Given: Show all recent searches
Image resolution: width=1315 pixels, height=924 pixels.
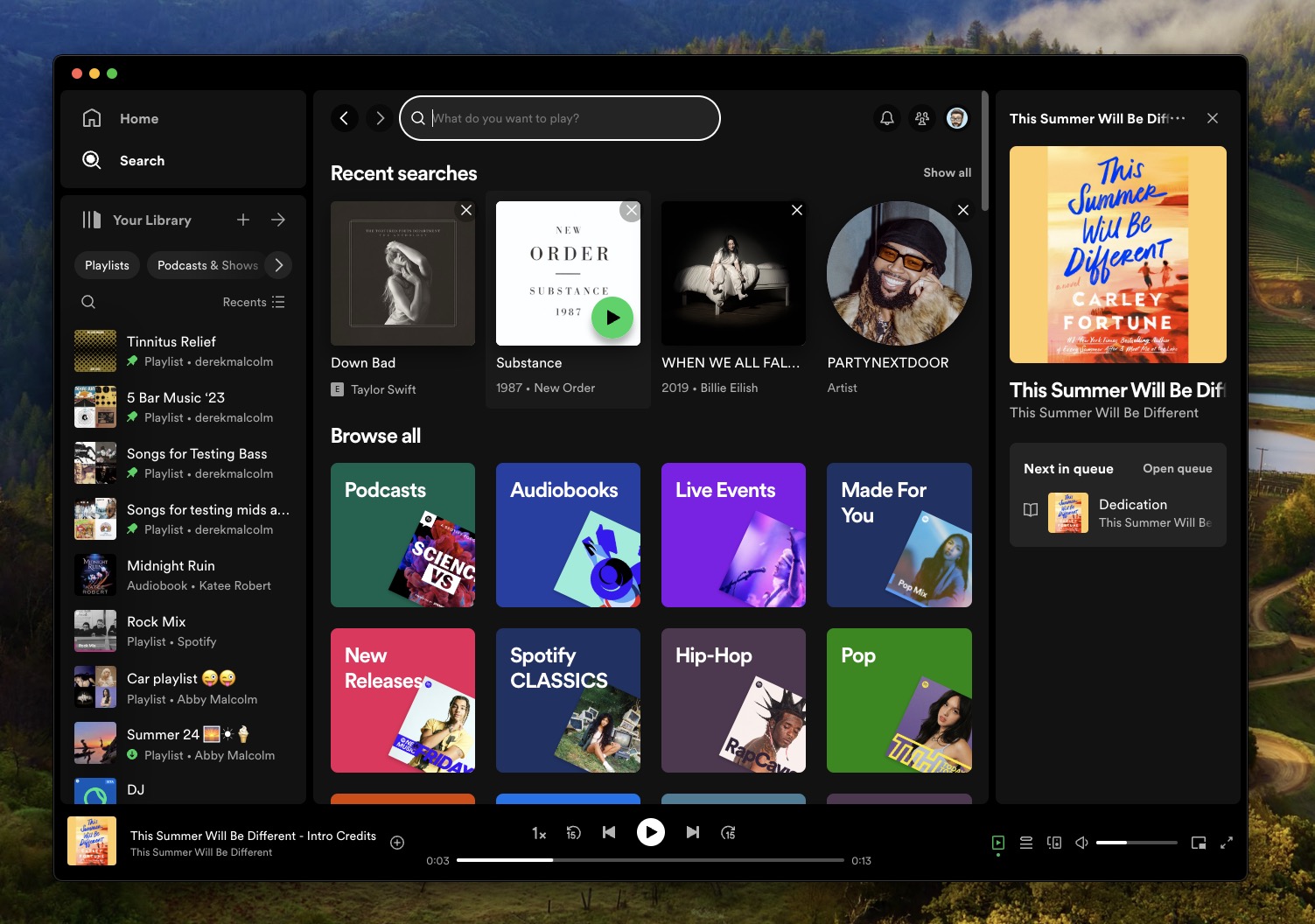Looking at the screenshot, I should pos(947,172).
